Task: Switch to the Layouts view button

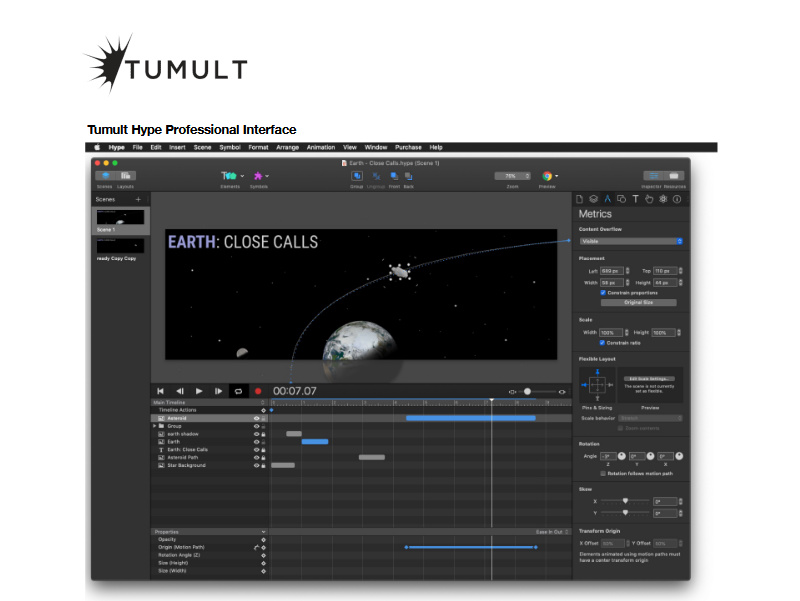Action: 126,176
